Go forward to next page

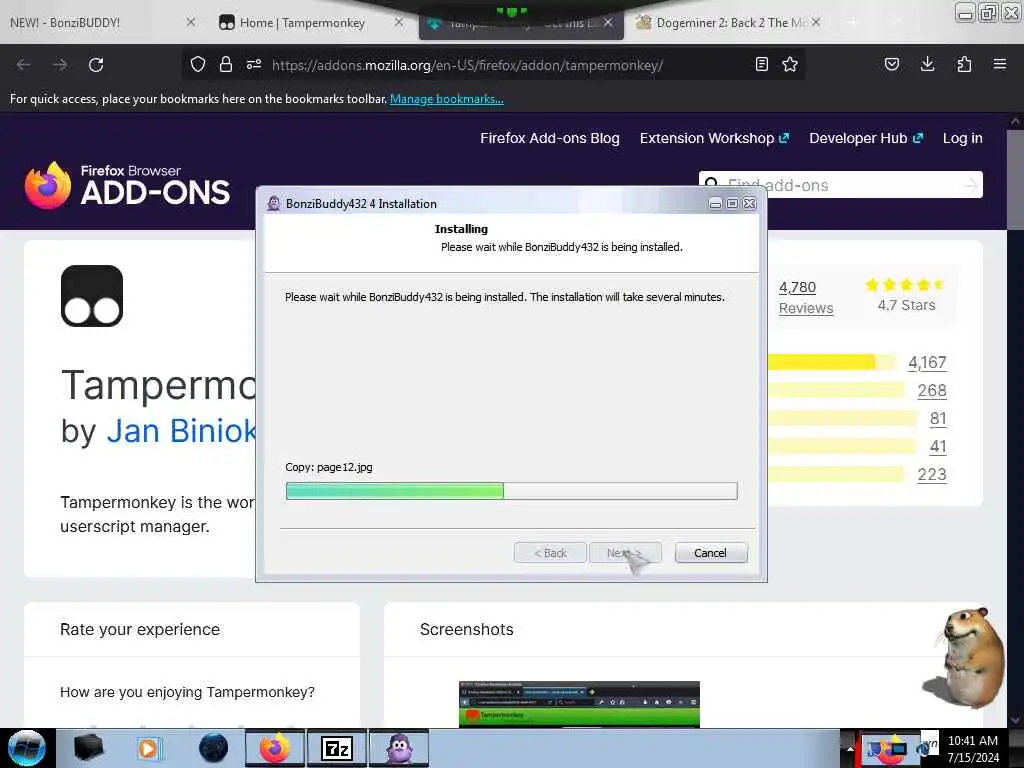coord(59,65)
